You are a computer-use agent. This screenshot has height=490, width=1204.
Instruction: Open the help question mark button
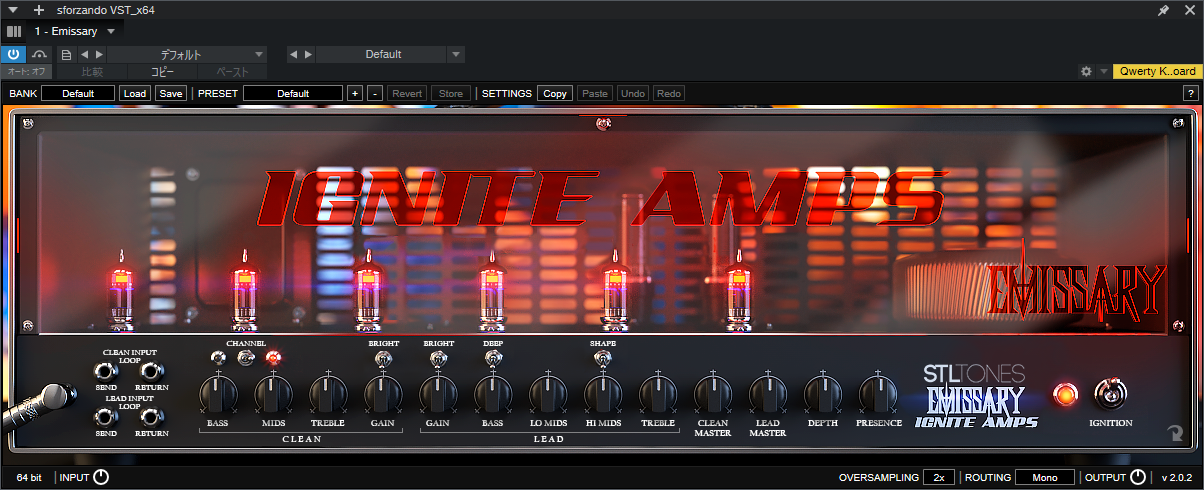[x=1191, y=93]
